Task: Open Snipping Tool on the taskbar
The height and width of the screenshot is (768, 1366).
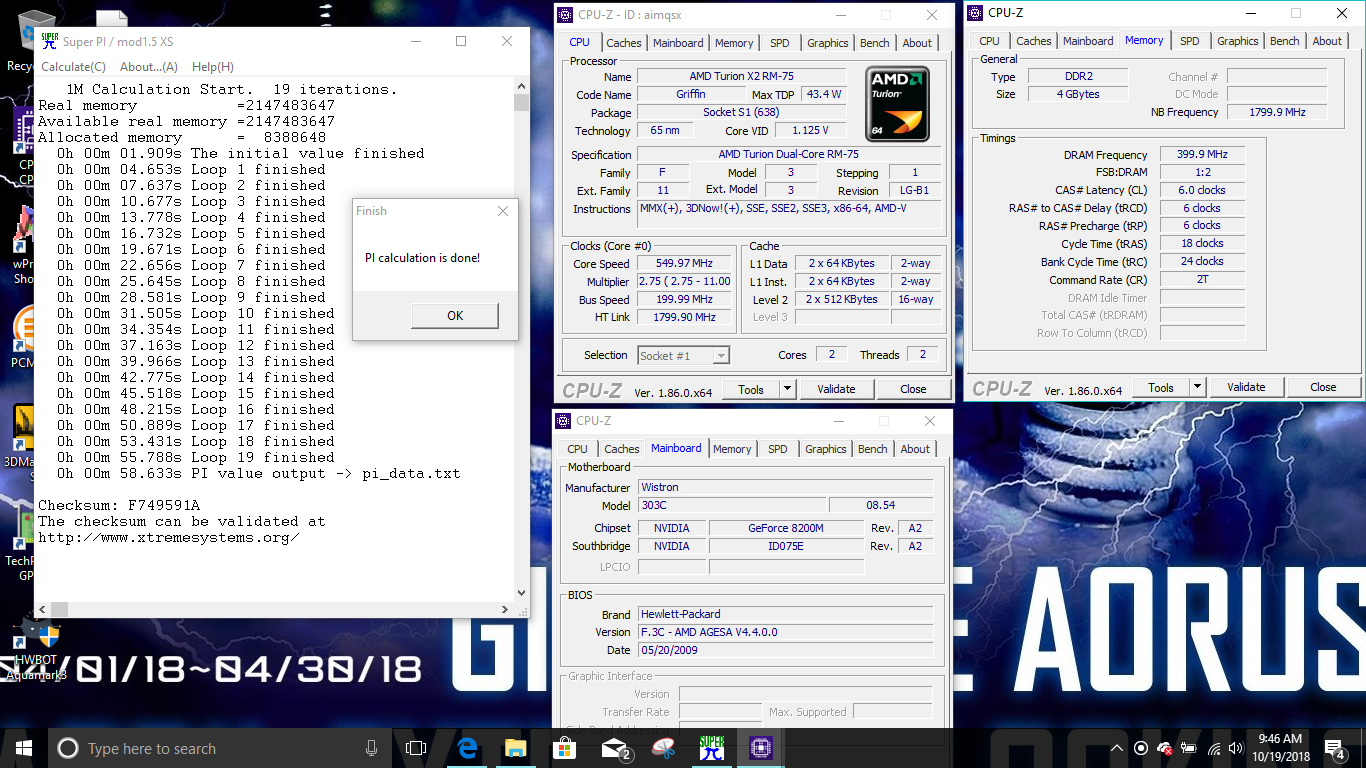Action: 663,748
